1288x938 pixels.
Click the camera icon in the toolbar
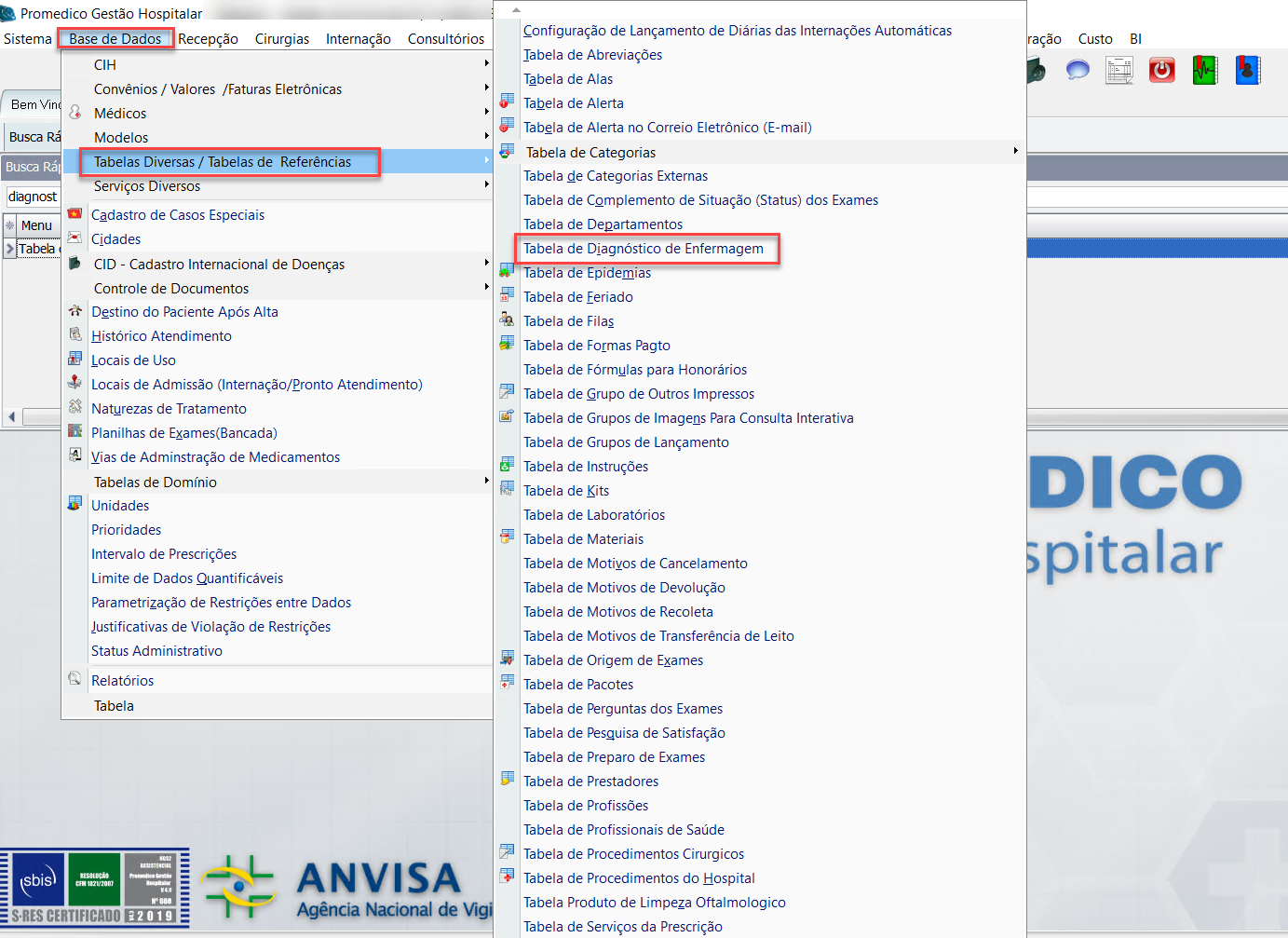tap(1036, 70)
